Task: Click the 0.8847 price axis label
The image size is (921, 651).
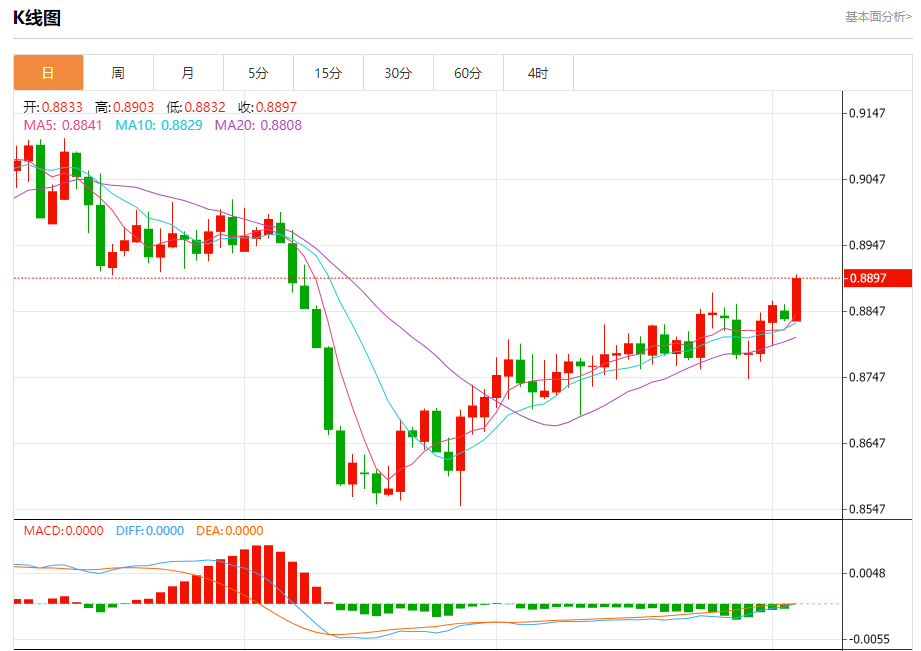Action: click(x=868, y=311)
